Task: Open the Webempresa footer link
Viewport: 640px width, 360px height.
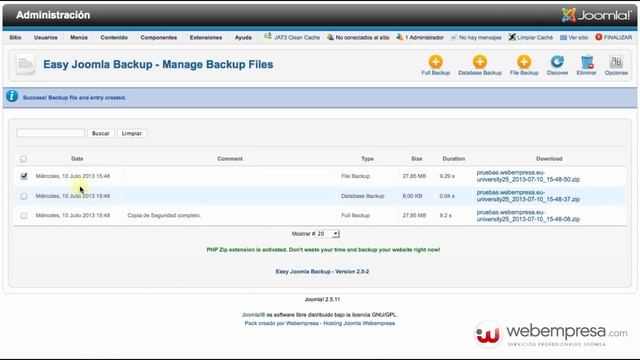Action: (x=302, y=323)
